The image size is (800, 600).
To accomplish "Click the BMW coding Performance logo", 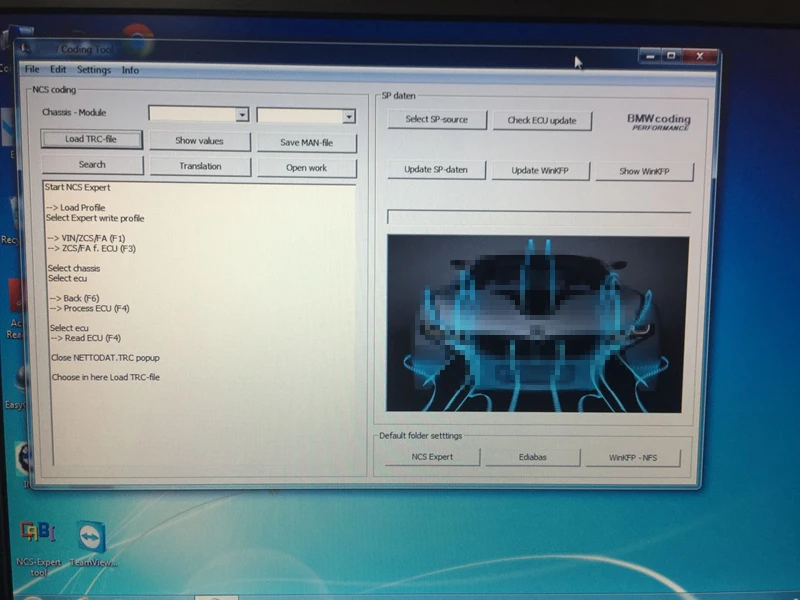I will [659, 122].
